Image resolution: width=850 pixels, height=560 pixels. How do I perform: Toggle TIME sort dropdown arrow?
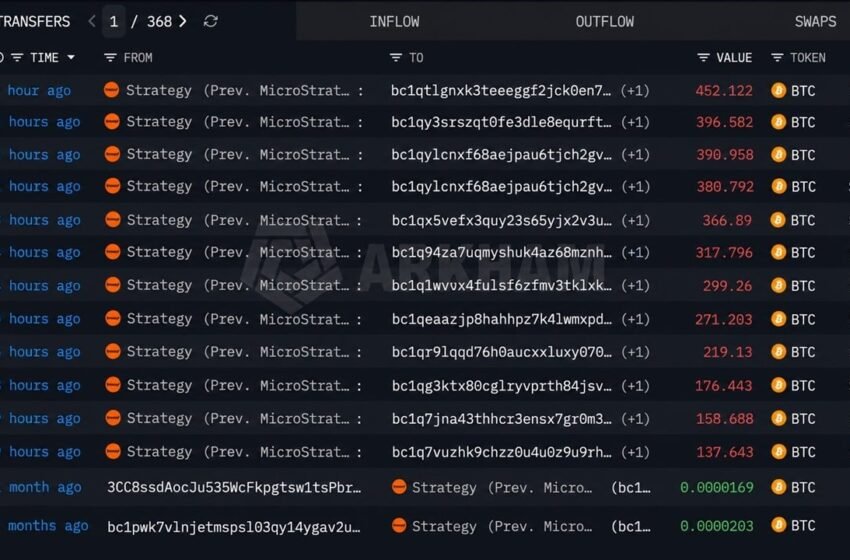coord(71,57)
